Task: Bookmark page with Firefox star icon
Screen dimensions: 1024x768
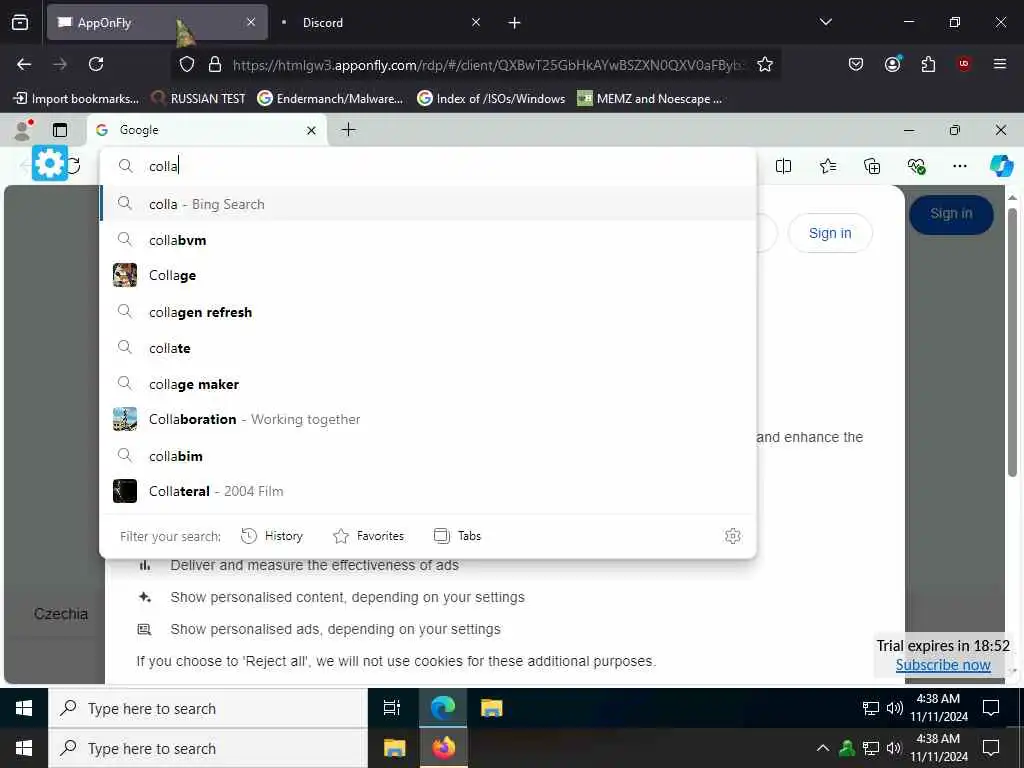Action: pos(765,64)
